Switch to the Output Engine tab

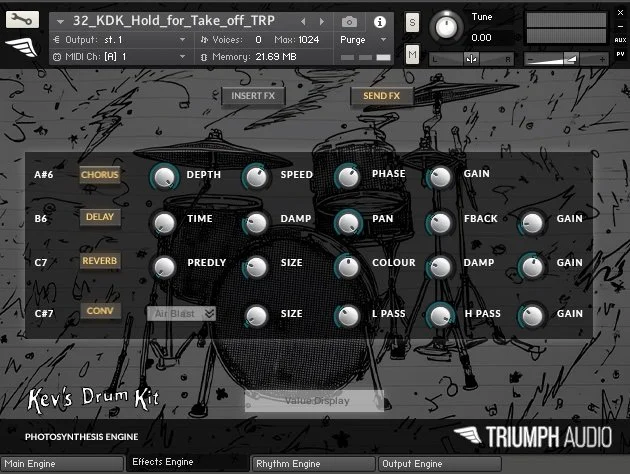click(x=440, y=464)
